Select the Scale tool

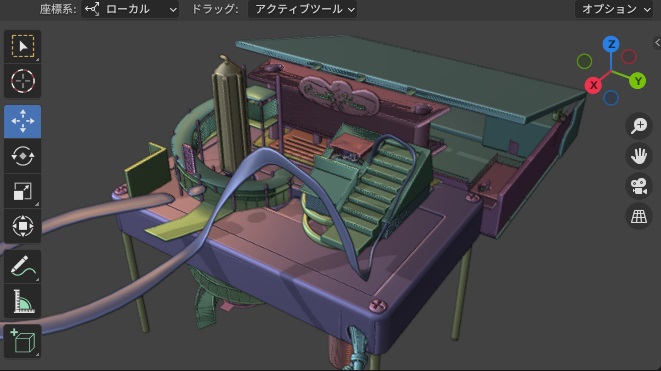23,191
